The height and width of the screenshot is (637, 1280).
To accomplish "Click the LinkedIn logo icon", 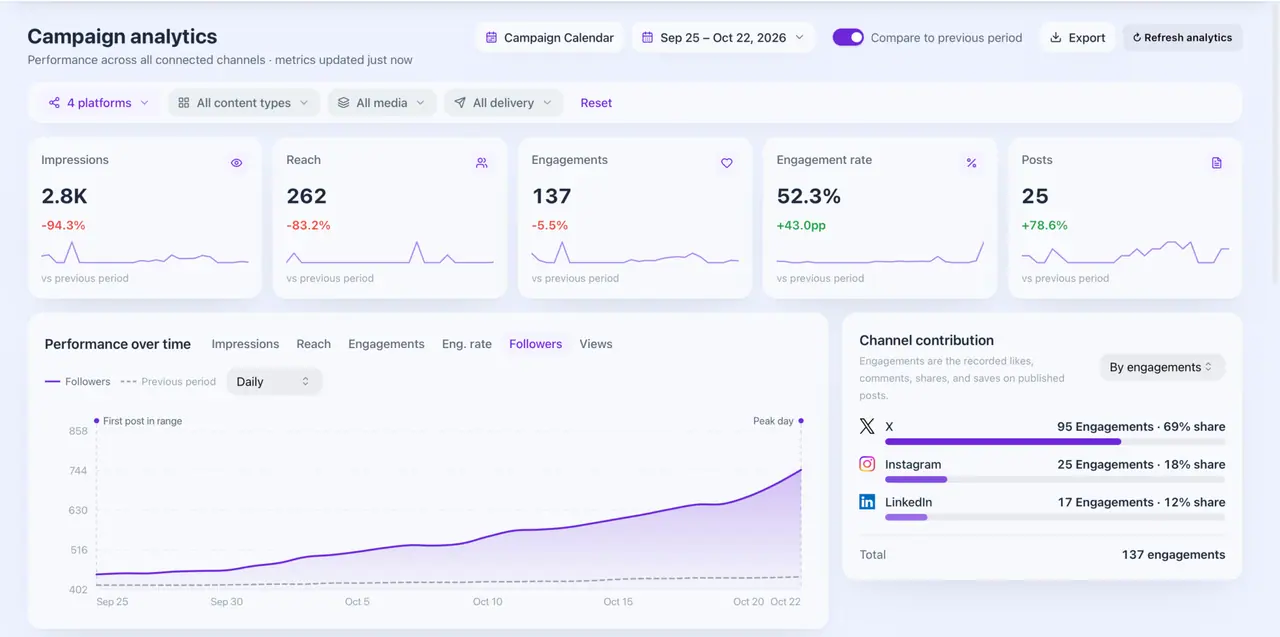I will coord(867,502).
